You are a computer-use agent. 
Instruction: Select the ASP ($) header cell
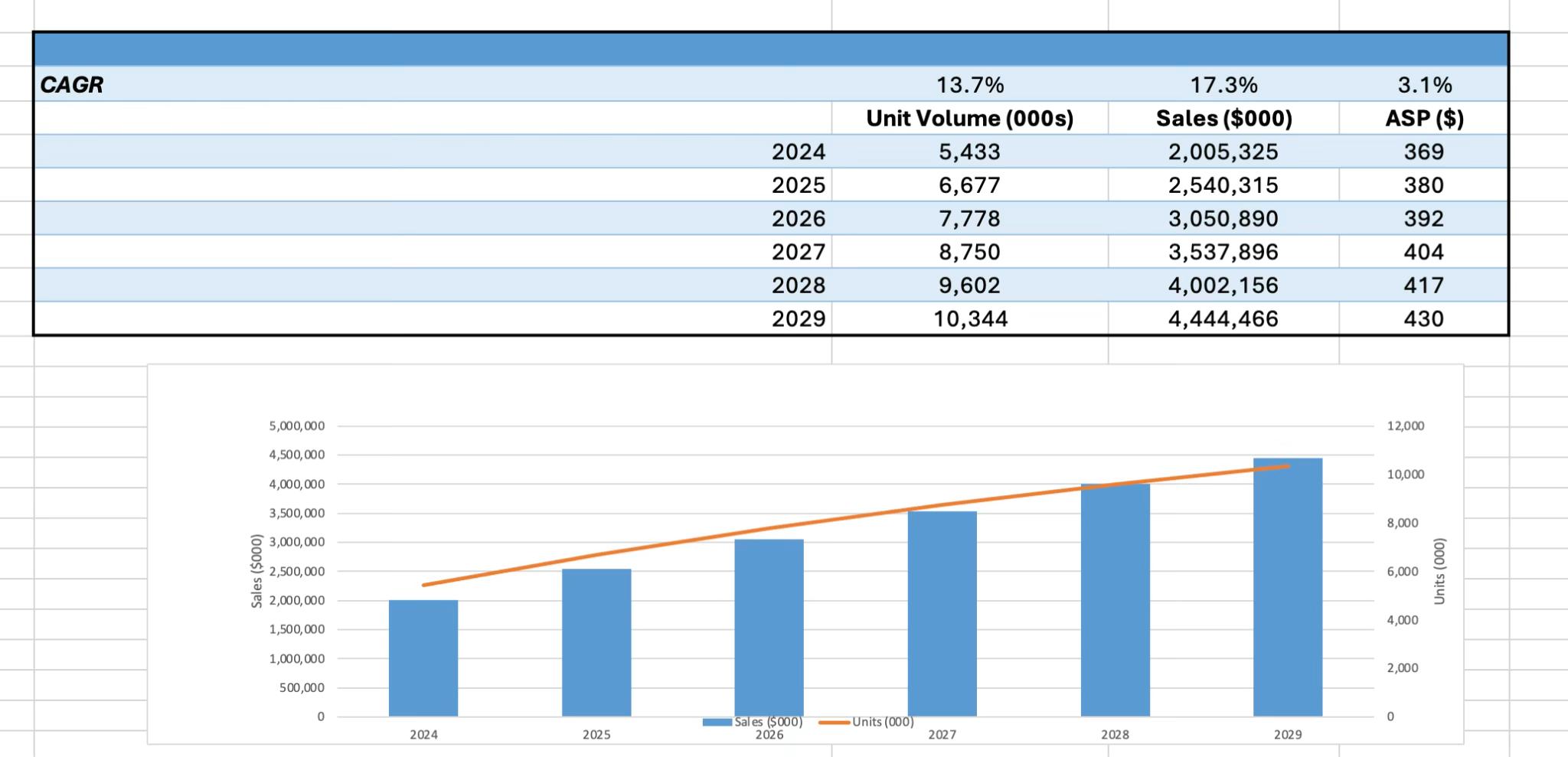coord(1424,118)
